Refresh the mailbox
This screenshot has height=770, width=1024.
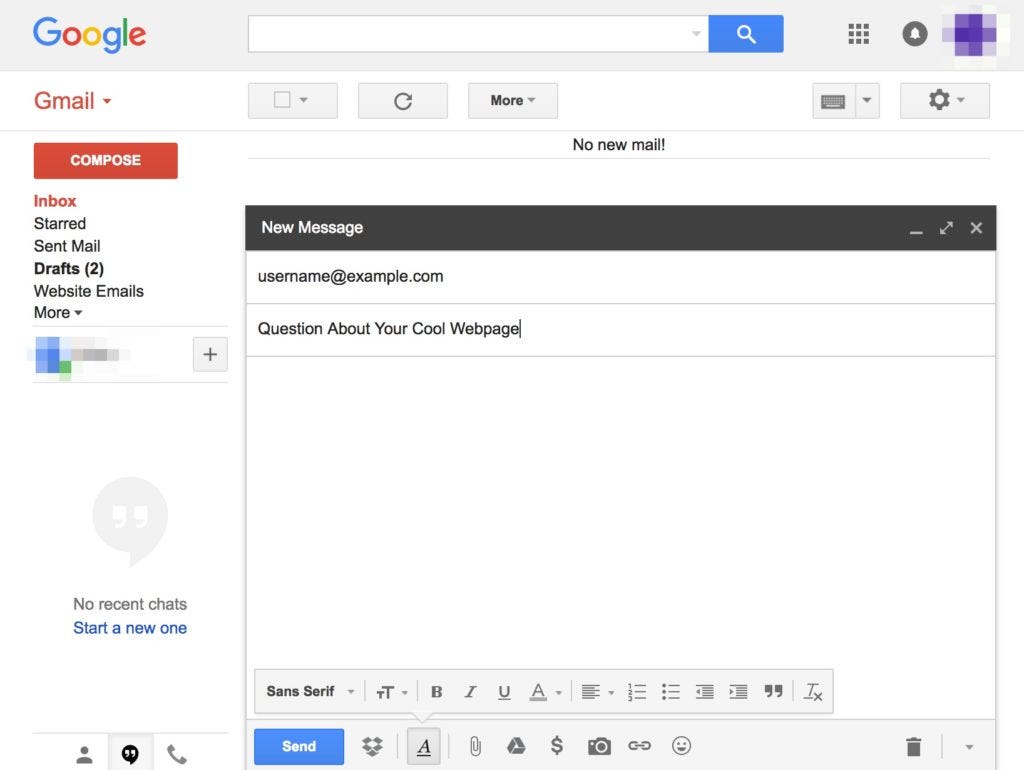(x=403, y=101)
